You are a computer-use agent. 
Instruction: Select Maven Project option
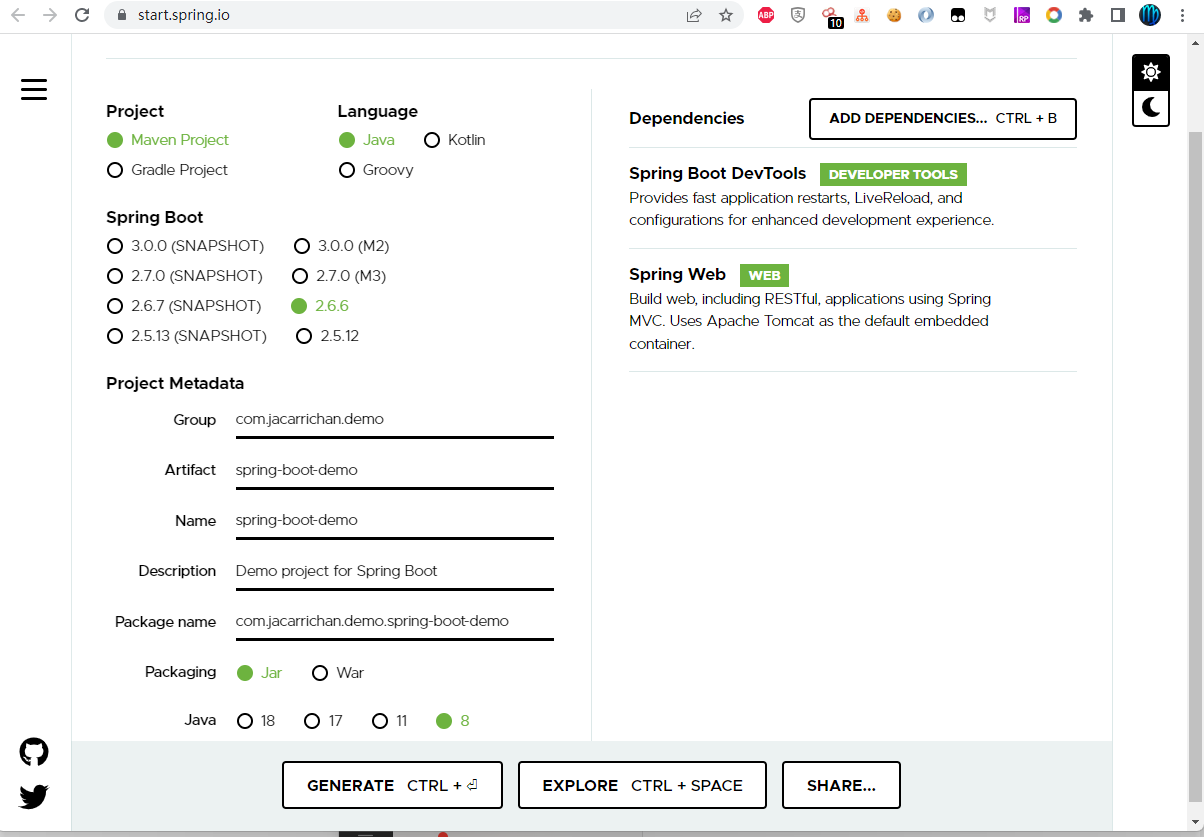(x=168, y=140)
